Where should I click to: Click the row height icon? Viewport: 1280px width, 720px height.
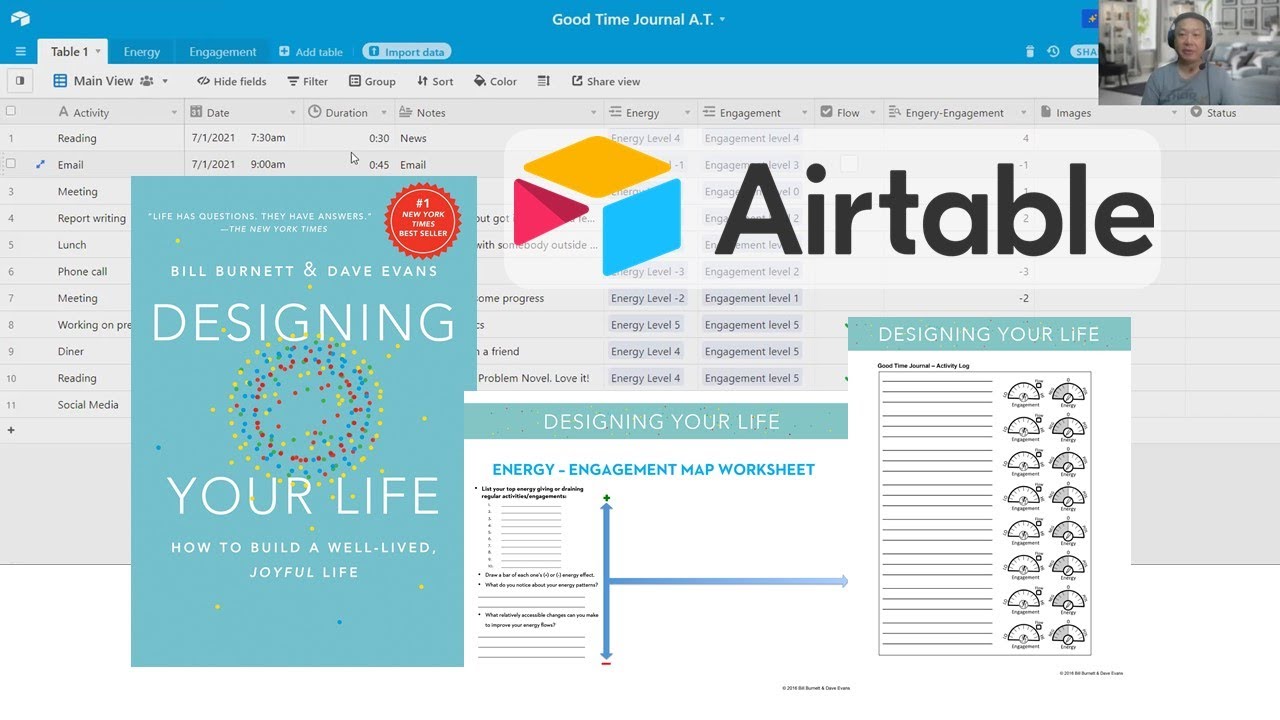click(x=543, y=81)
